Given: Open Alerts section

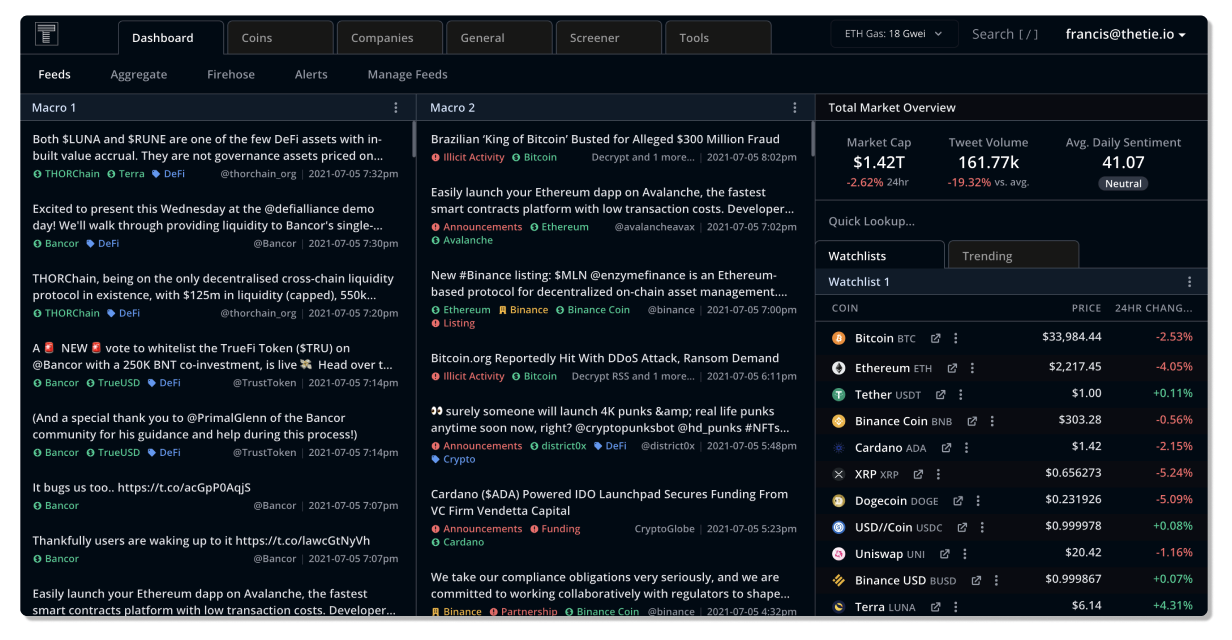Looking at the screenshot, I should click(311, 75).
